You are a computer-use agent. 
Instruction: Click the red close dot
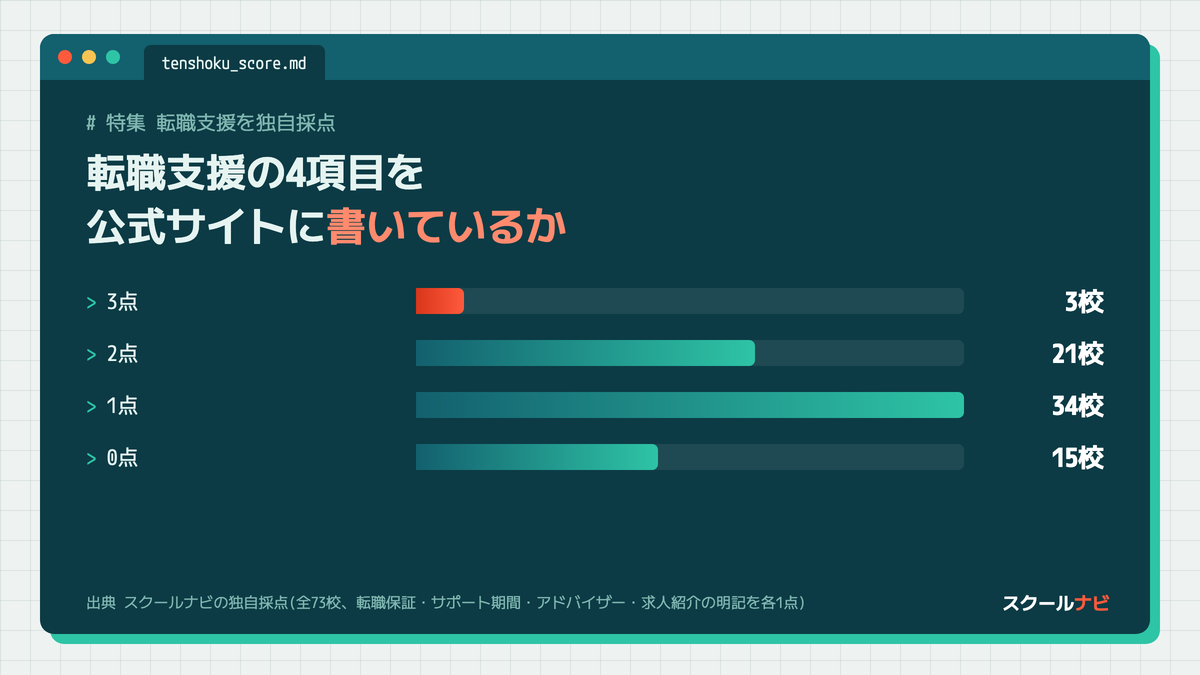click(65, 57)
